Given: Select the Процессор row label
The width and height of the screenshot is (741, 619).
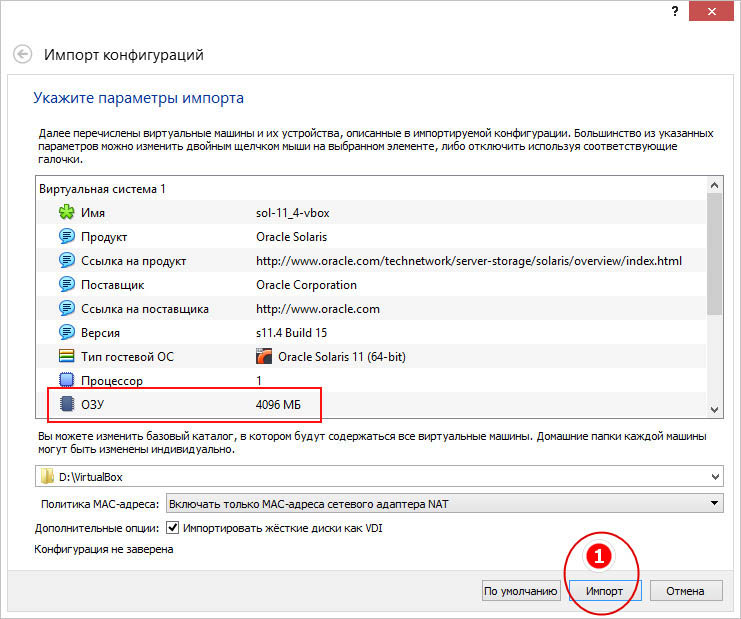Looking at the screenshot, I should pos(112,380).
